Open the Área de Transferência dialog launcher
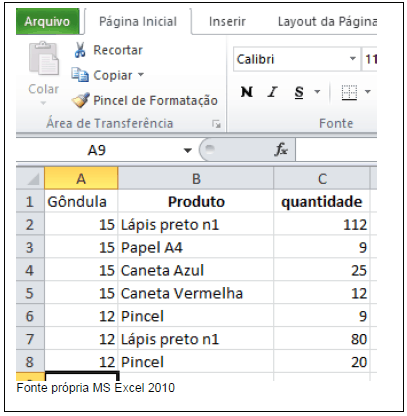Image resolution: width=407 pixels, height=416 pixels. tap(216, 124)
